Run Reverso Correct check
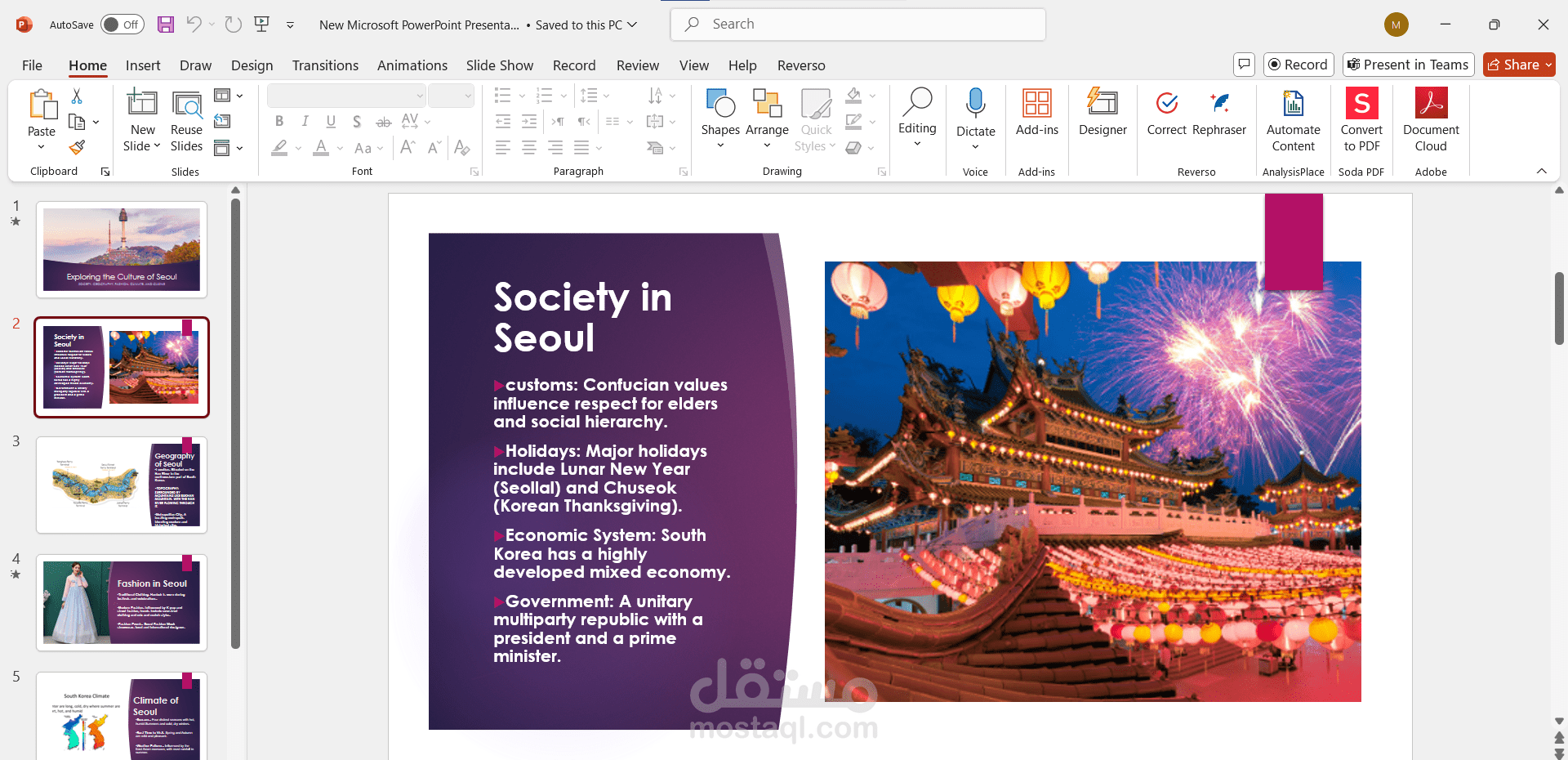The image size is (1568, 760). pos(1166,113)
